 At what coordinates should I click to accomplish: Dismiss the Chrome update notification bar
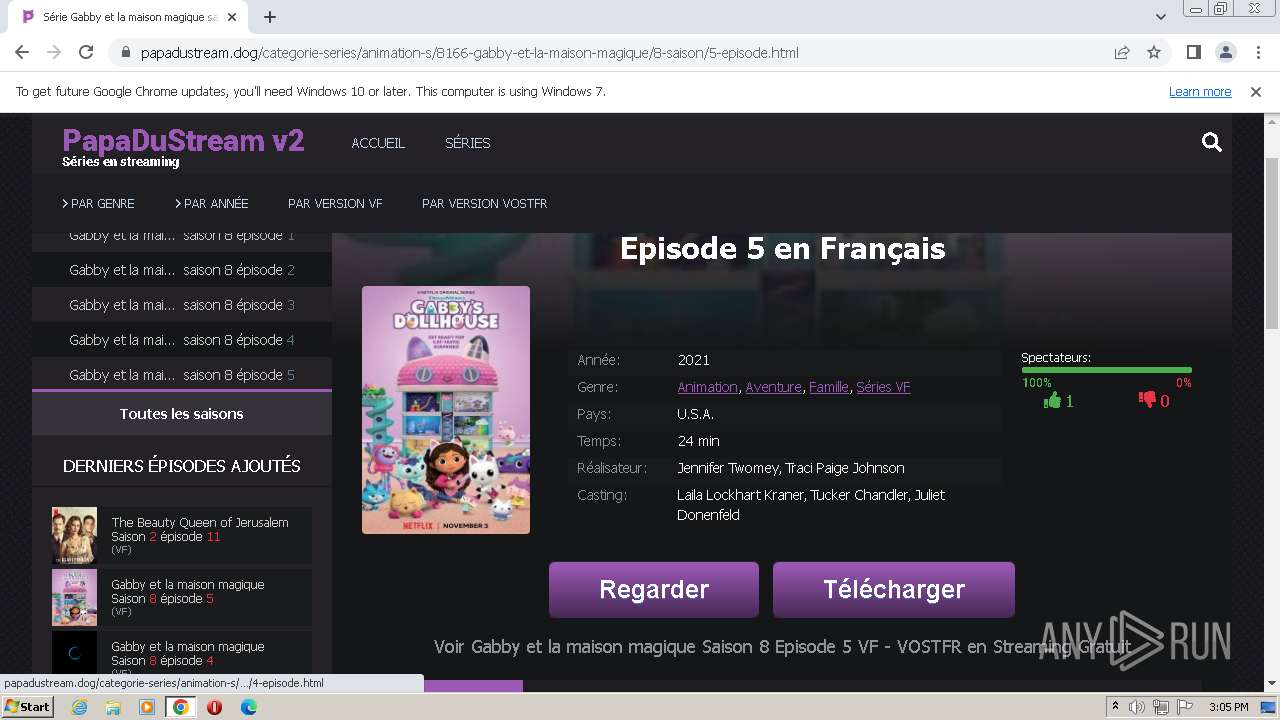pyautogui.click(x=1256, y=91)
